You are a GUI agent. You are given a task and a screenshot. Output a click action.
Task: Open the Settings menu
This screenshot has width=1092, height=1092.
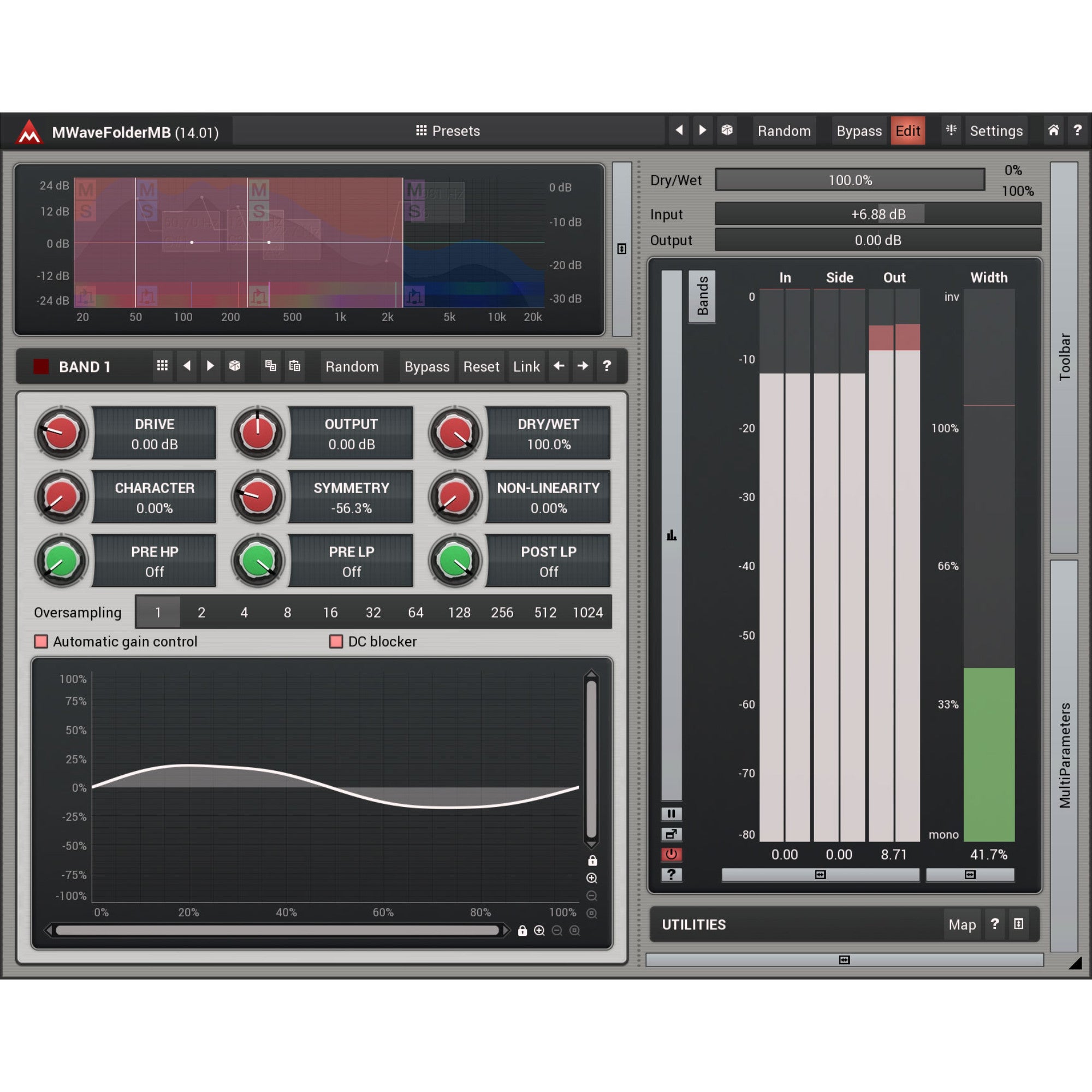click(996, 131)
